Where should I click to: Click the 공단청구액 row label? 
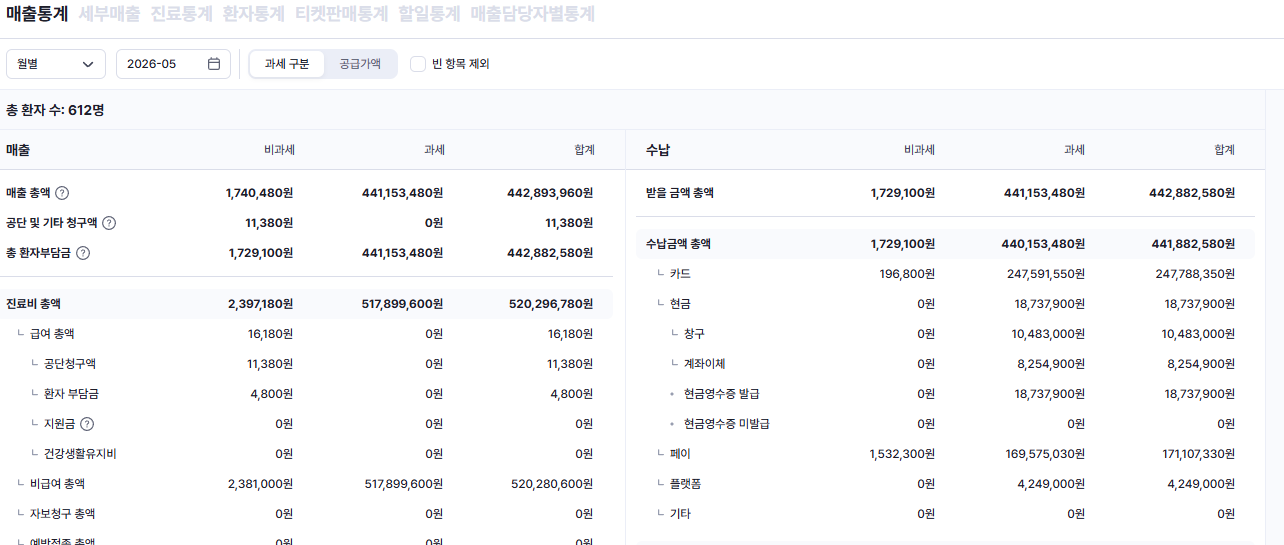[x=70, y=363]
